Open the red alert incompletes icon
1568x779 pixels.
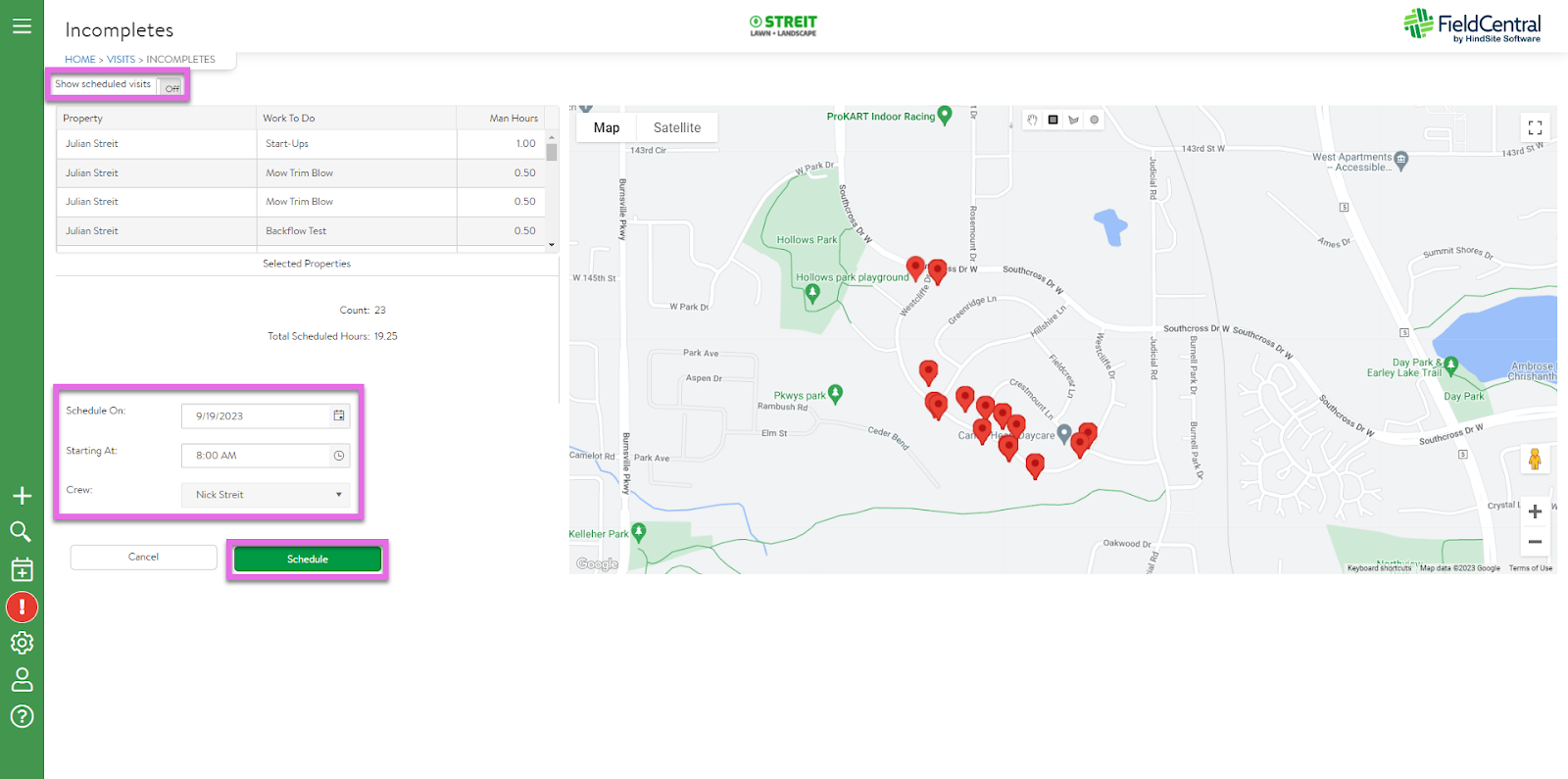point(22,608)
